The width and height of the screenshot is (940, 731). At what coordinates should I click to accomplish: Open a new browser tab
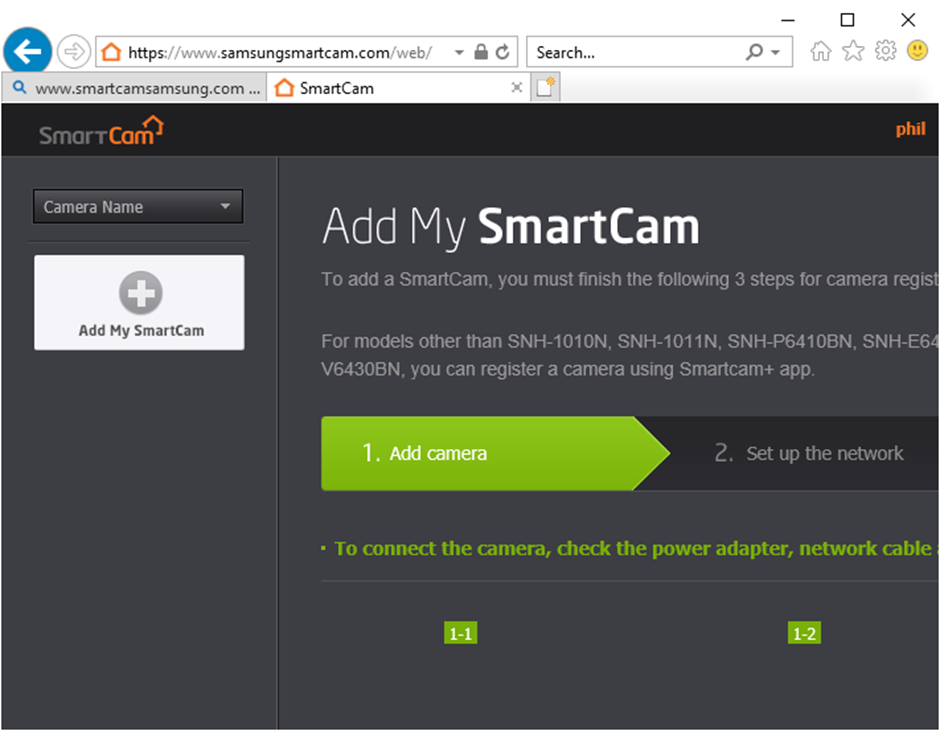[546, 88]
